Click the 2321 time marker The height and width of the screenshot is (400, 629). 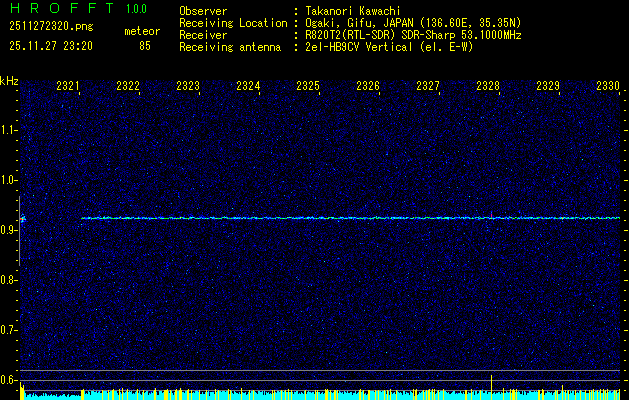[x=68, y=85]
